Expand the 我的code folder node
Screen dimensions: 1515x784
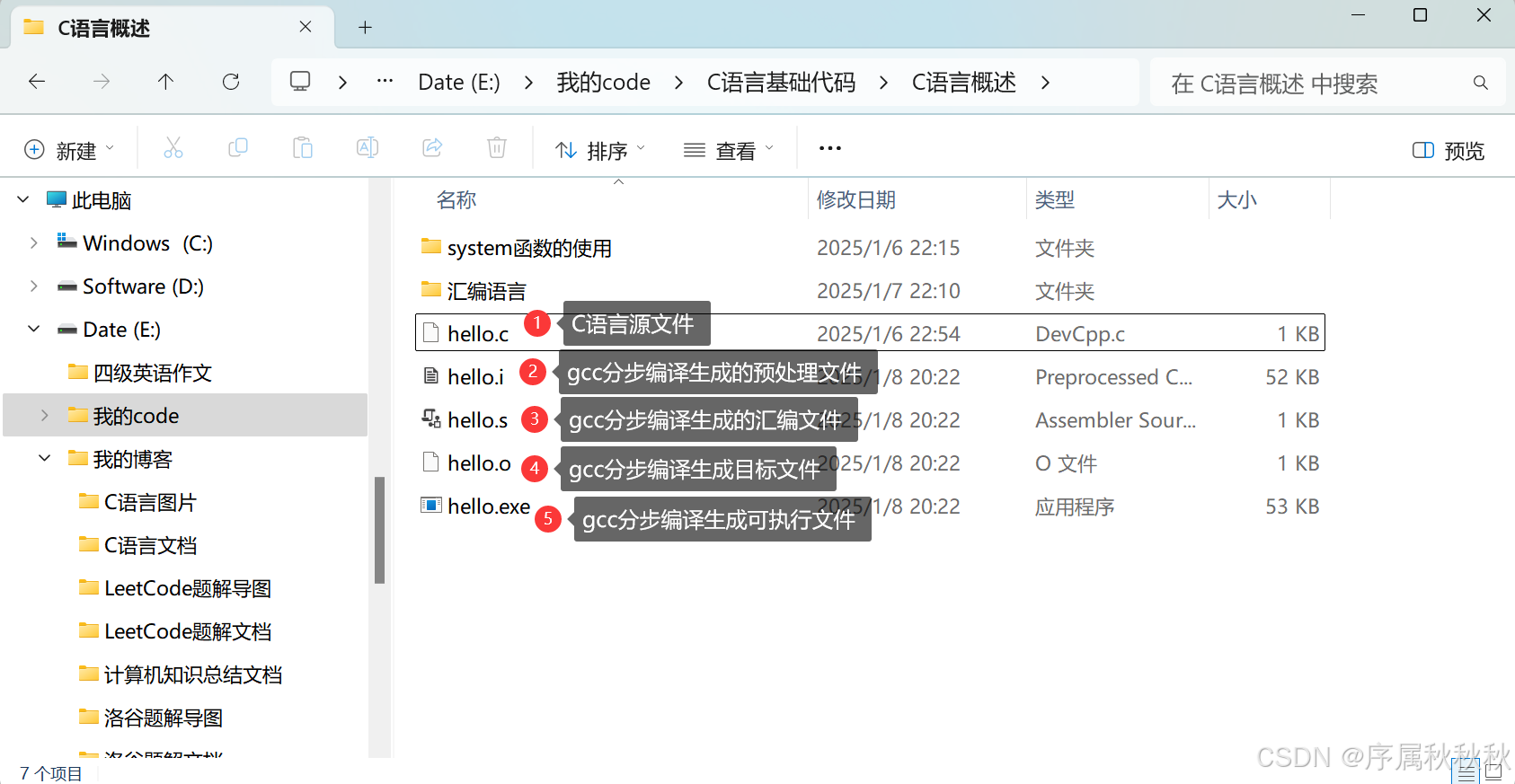click(x=45, y=415)
